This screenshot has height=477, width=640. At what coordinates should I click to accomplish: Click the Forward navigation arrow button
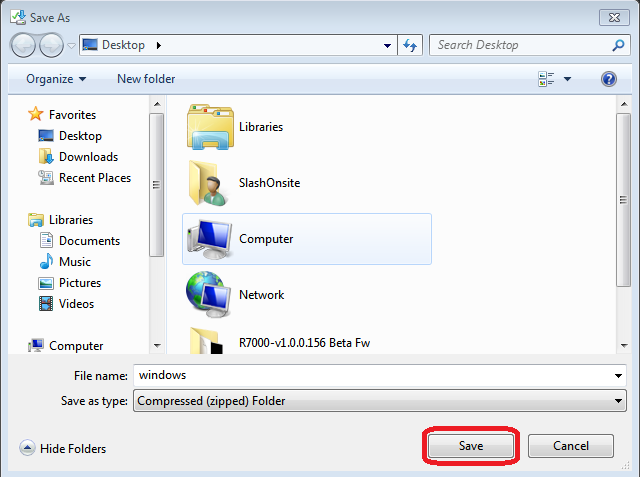[51, 45]
